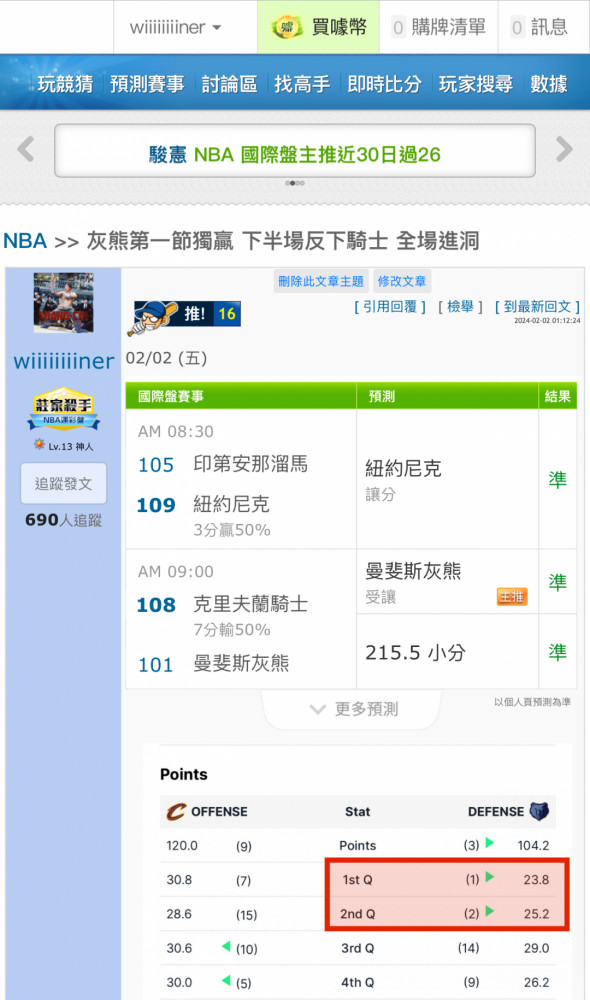Click 刪除此文章主題 delete topic button
Image resolution: width=590 pixels, height=1000 pixels.
pyautogui.click(x=321, y=281)
